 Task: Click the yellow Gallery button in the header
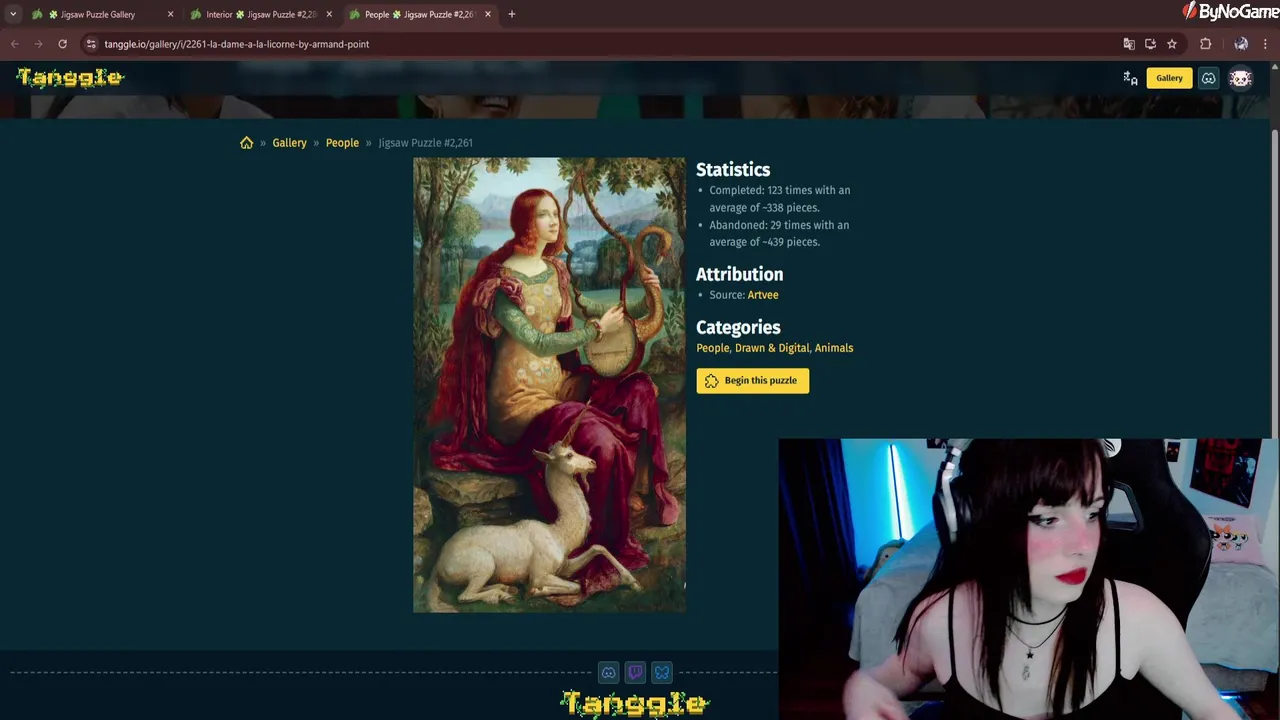[1169, 78]
